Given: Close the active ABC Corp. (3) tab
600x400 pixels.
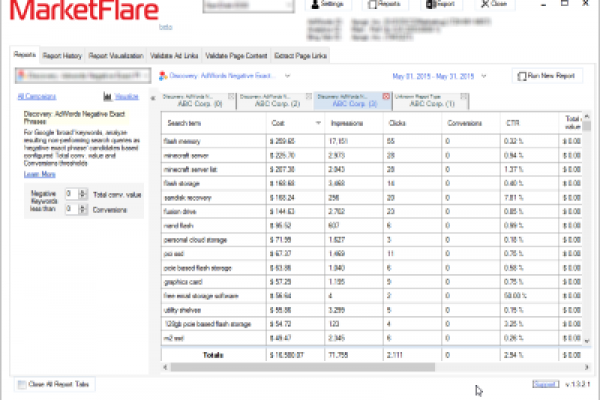Looking at the screenshot, I should tap(386, 96).
